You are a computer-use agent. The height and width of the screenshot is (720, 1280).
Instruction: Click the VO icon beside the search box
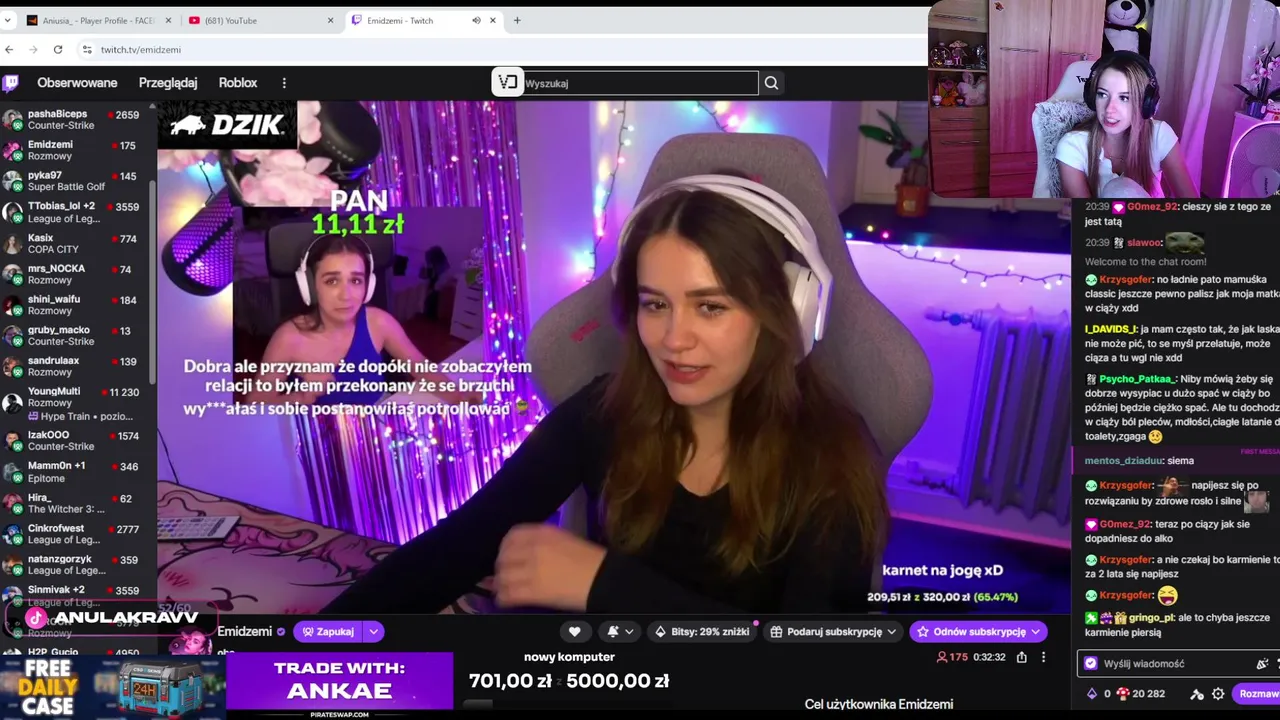click(507, 83)
